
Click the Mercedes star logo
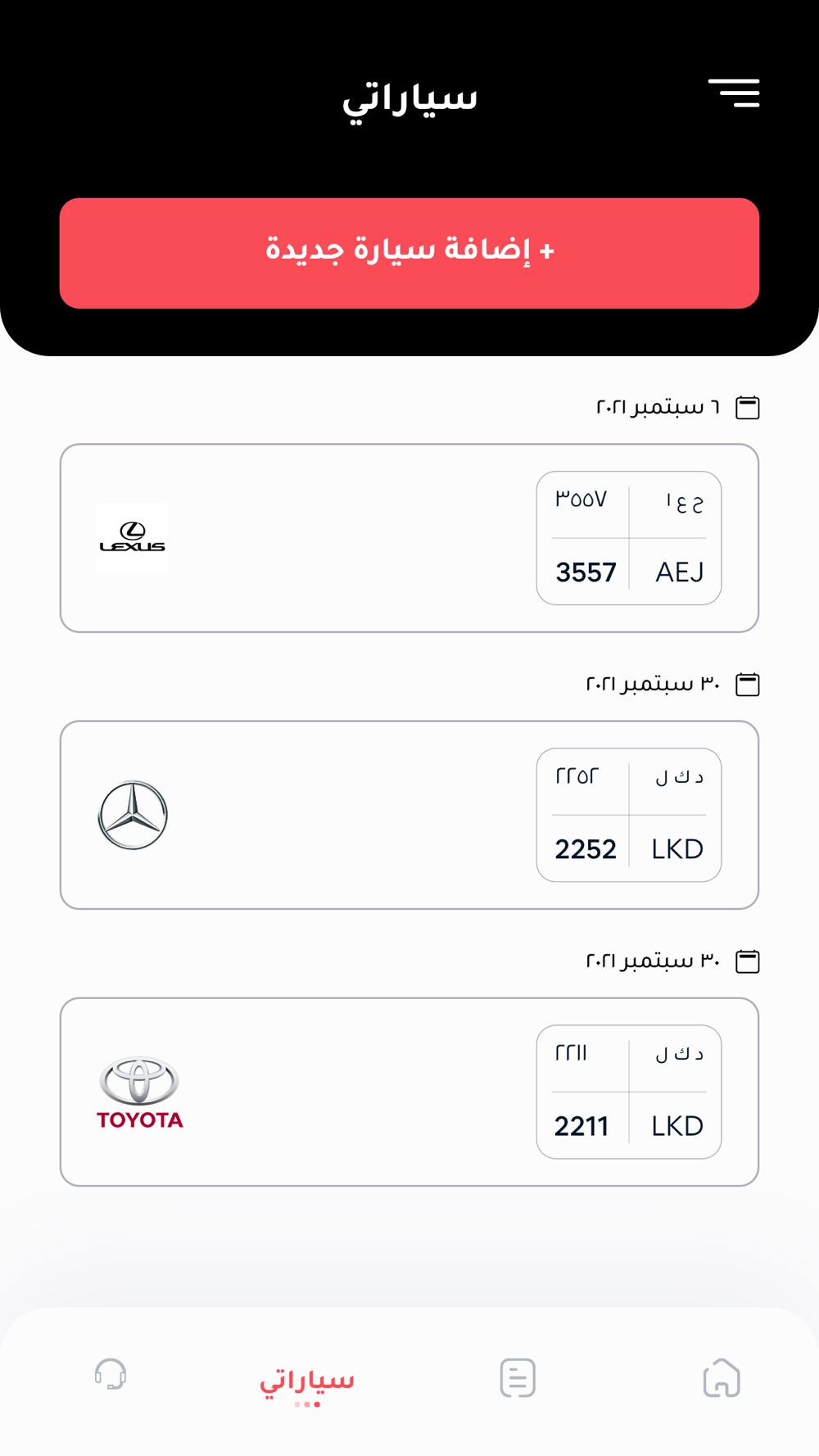(133, 815)
